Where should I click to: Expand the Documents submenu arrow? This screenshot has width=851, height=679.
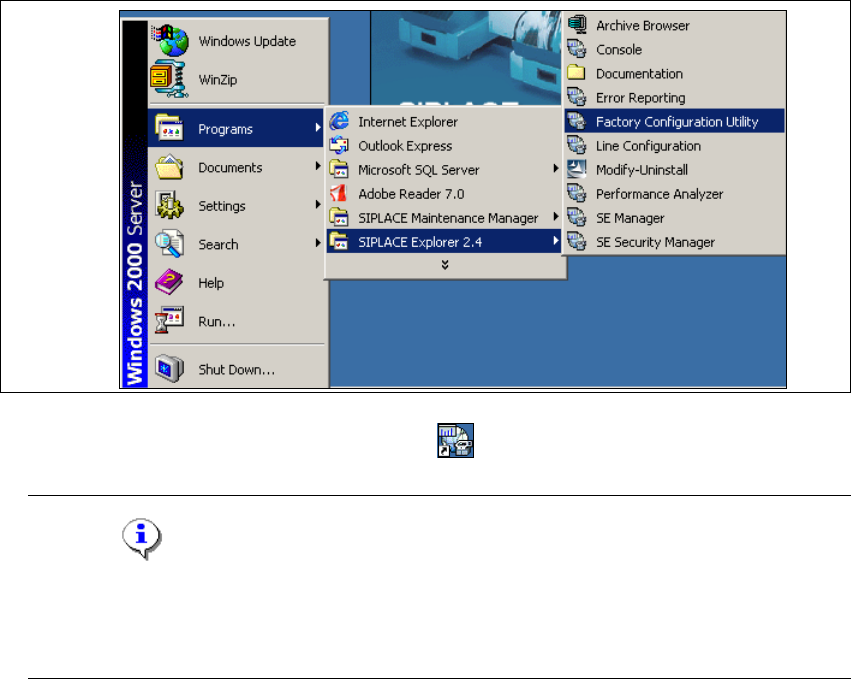(318, 166)
